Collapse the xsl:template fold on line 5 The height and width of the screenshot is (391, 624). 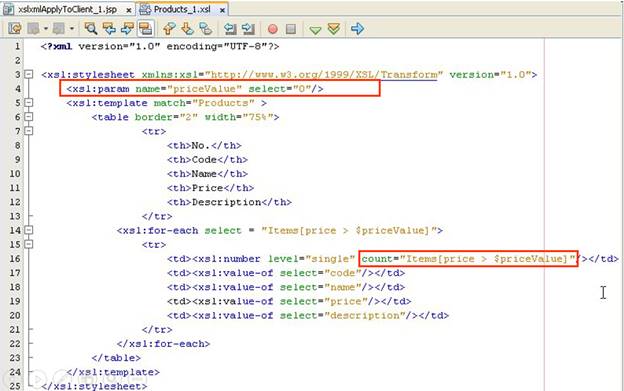pos(29,103)
